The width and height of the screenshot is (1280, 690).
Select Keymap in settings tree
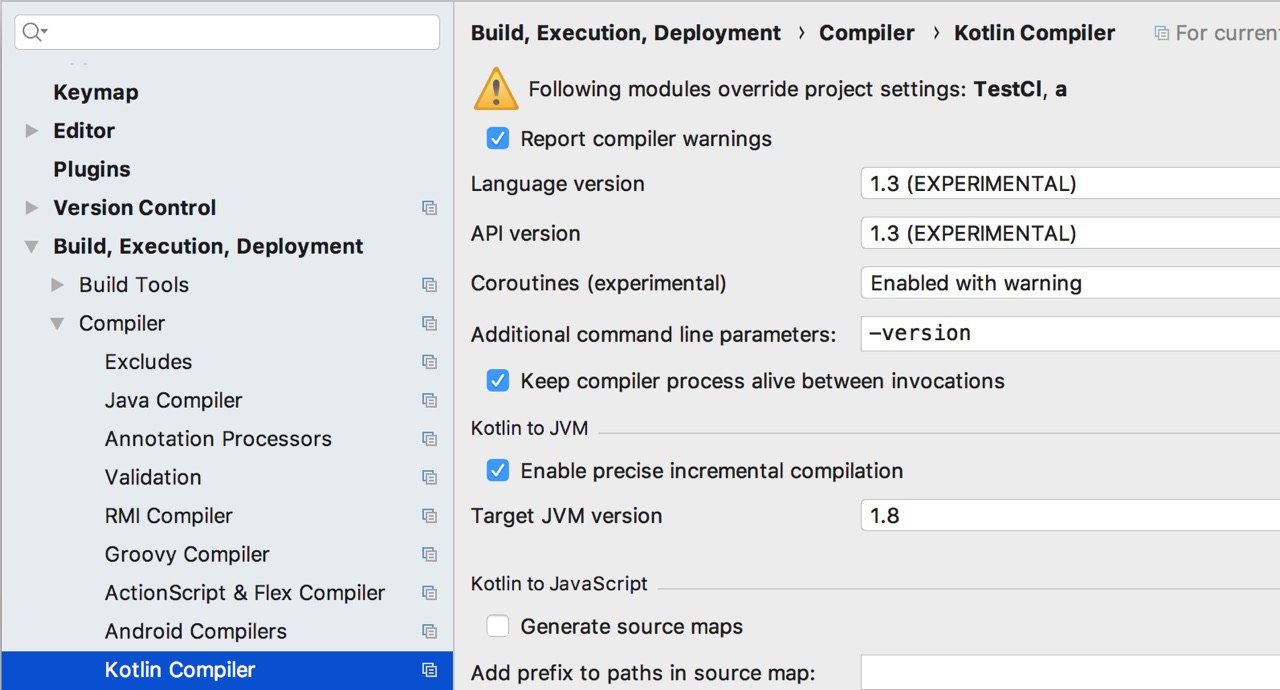[96, 92]
